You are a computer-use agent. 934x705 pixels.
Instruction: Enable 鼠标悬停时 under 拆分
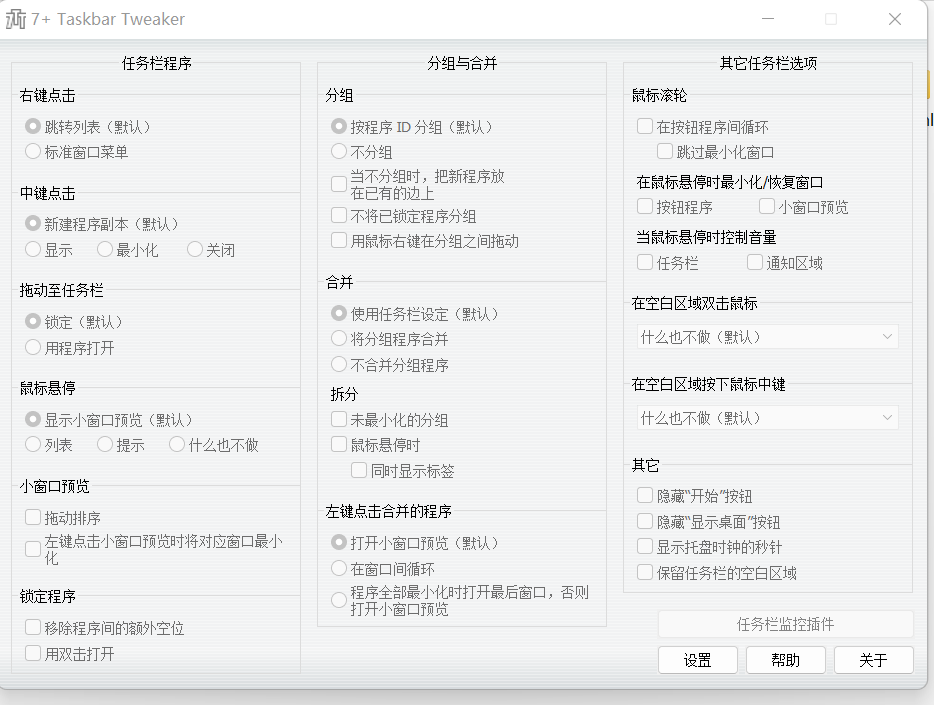click(x=340, y=445)
